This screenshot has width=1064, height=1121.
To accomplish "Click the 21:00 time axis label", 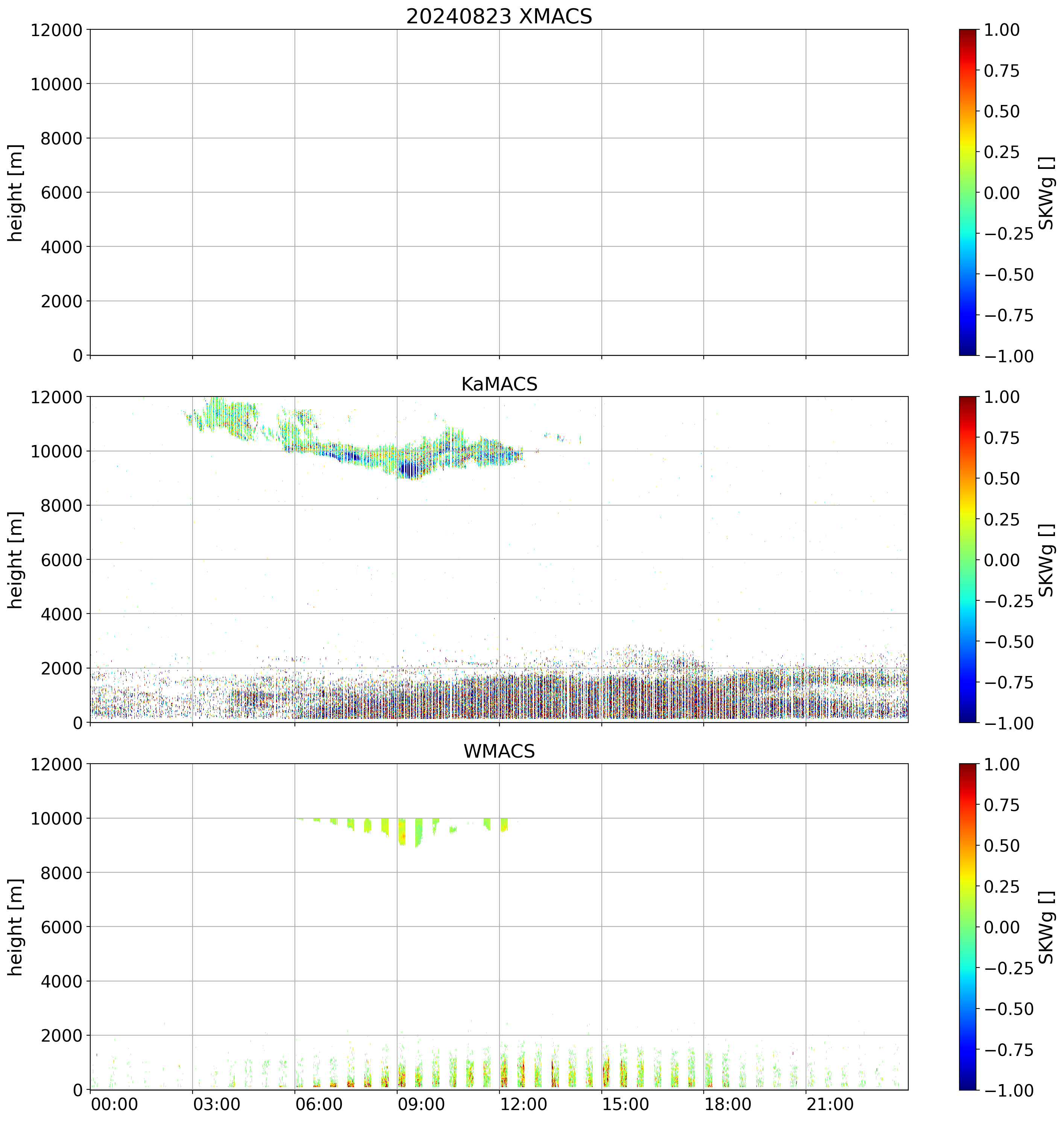I will point(830,1104).
